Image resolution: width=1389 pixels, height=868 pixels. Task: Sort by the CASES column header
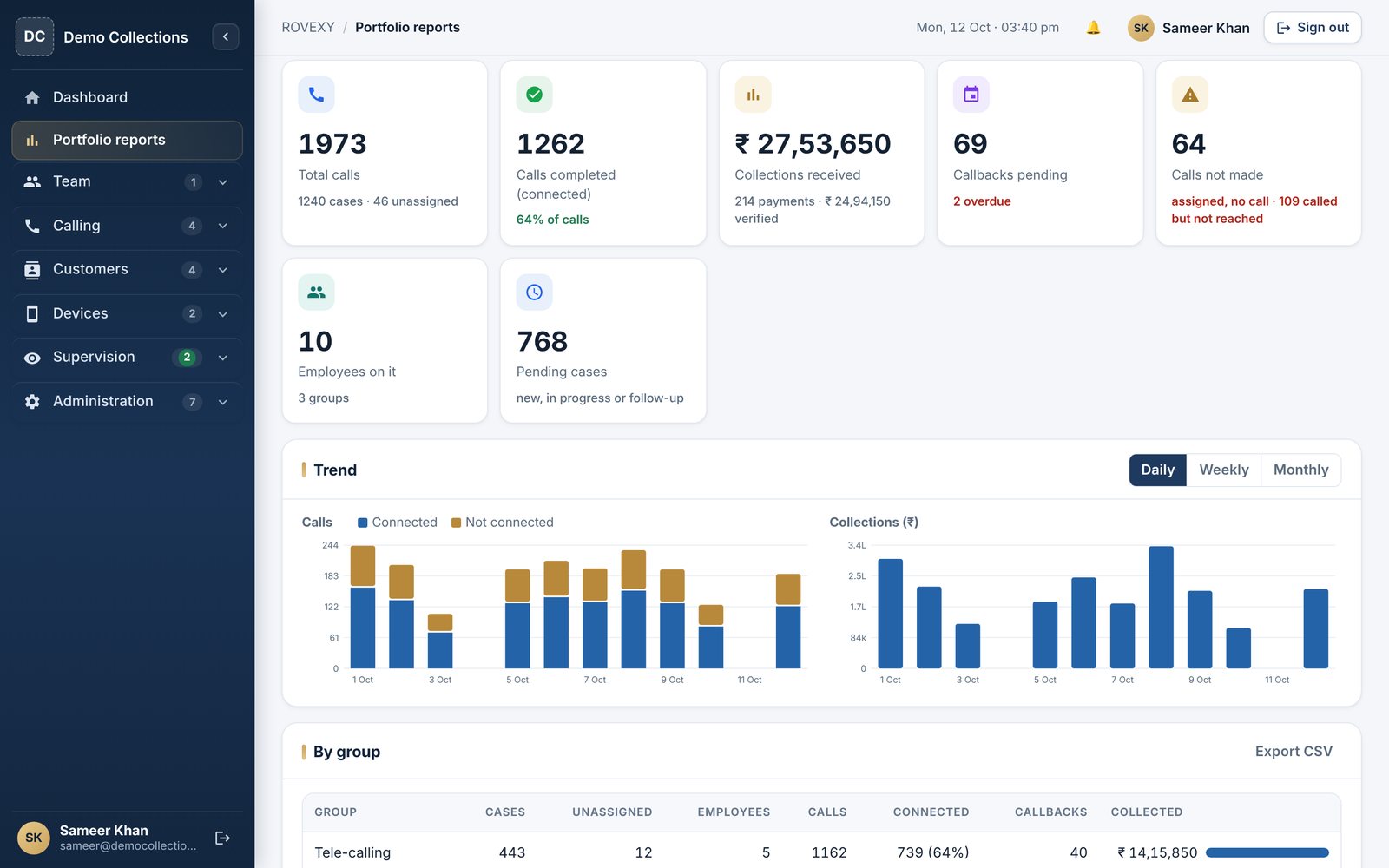(x=505, y=812)
